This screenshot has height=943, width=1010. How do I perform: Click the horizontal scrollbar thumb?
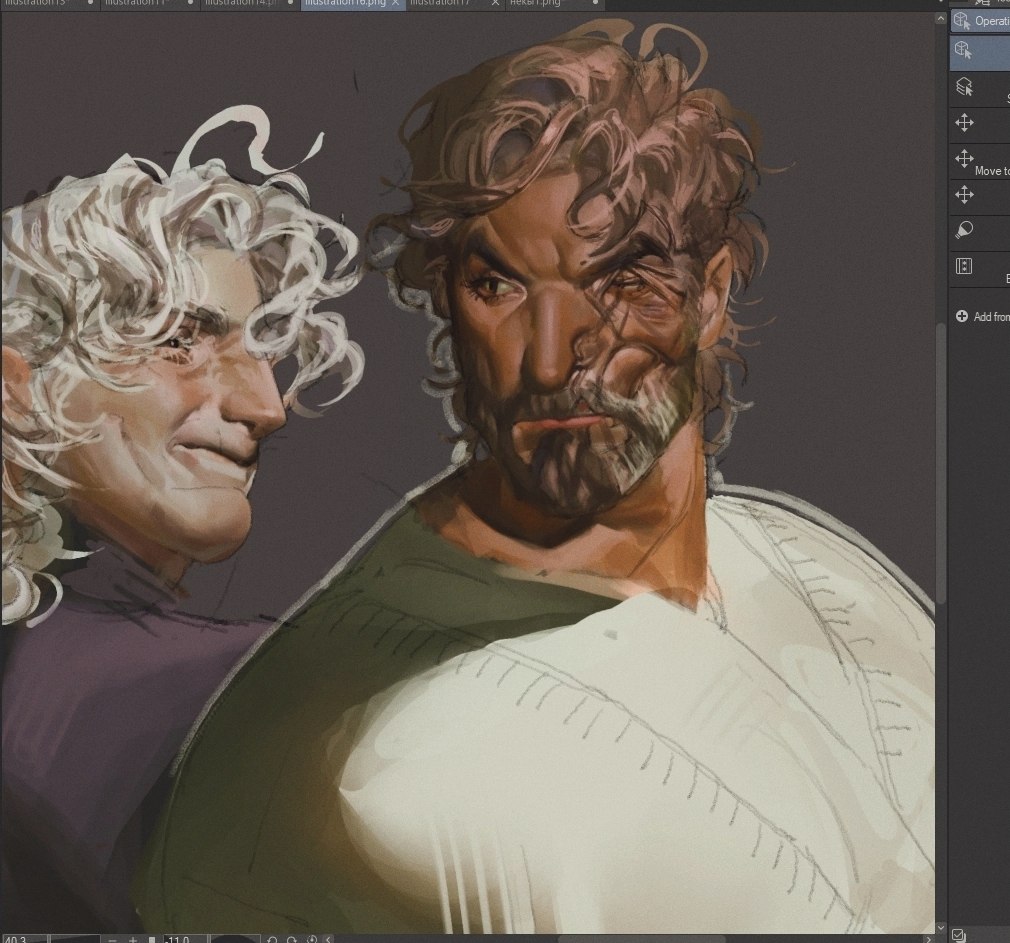click(x=641, y=939)
